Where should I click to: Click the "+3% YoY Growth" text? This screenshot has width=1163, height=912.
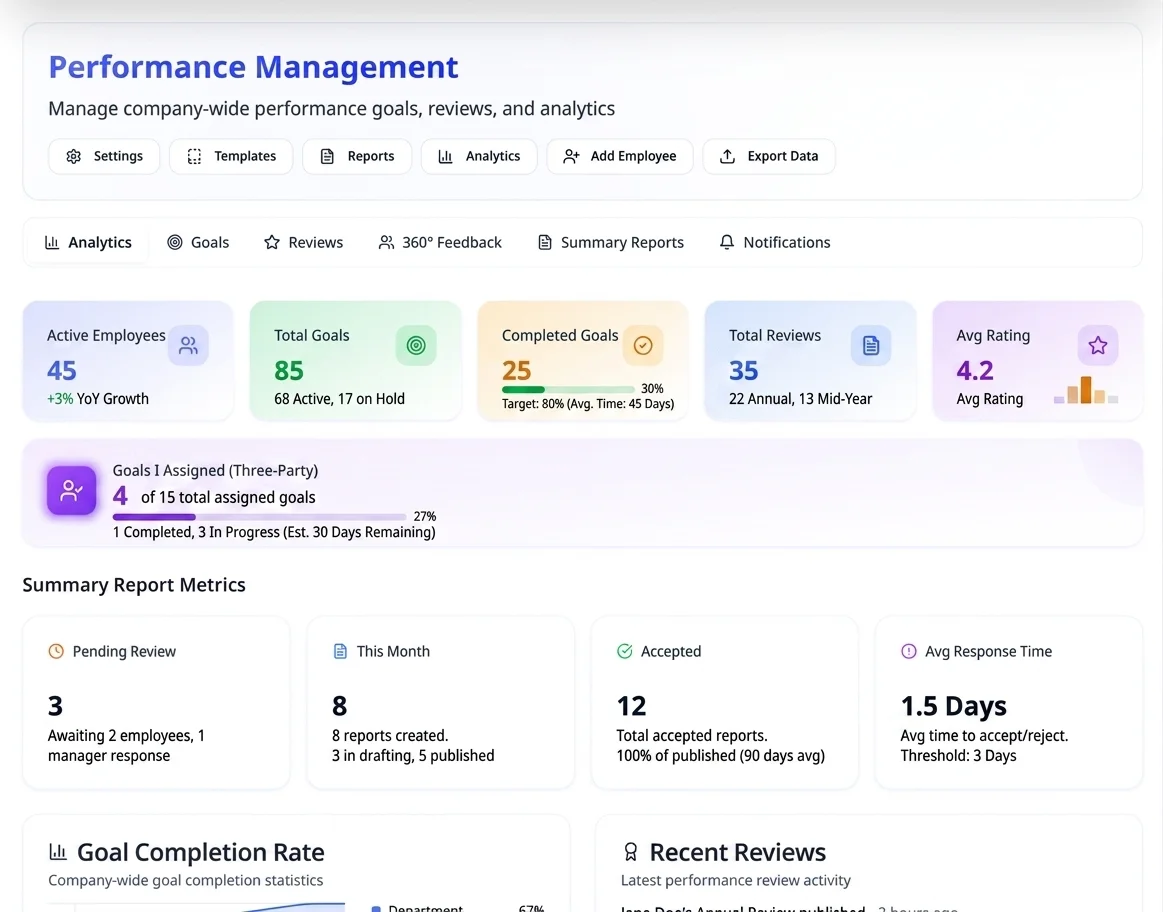pos(98,399)
